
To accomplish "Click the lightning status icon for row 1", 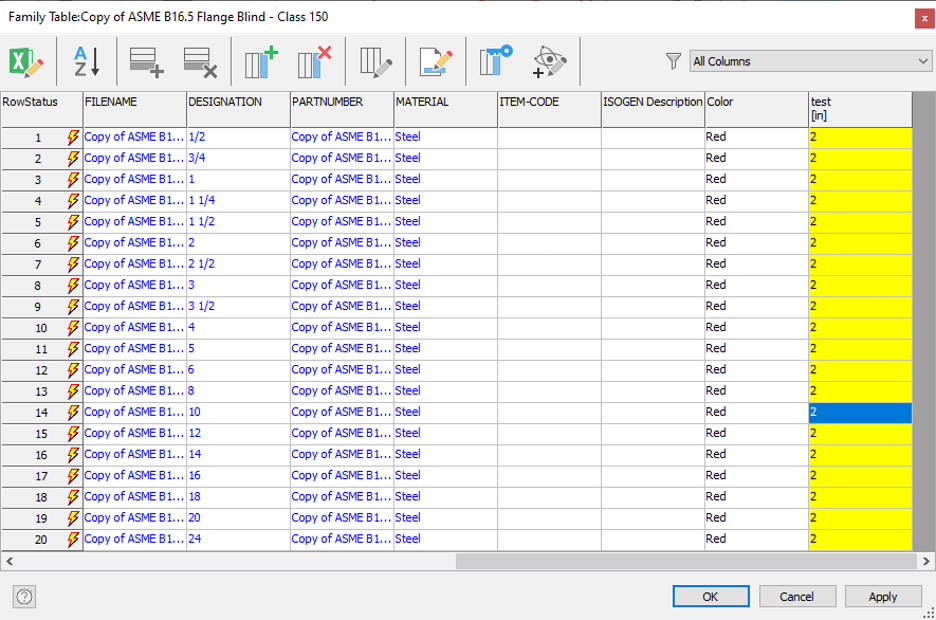I will tap(70, 137).
